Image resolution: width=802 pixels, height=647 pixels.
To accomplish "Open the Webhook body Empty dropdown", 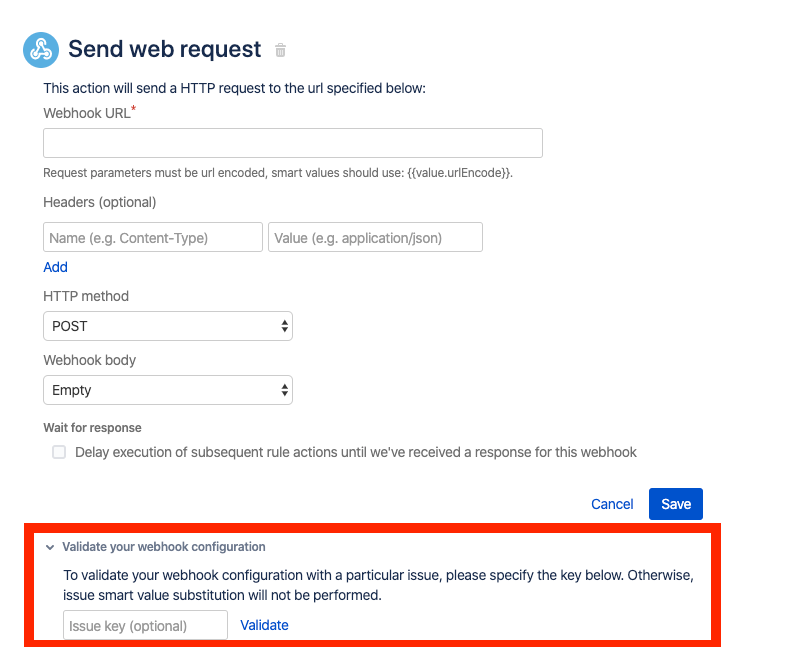I will tap(168, 390).
